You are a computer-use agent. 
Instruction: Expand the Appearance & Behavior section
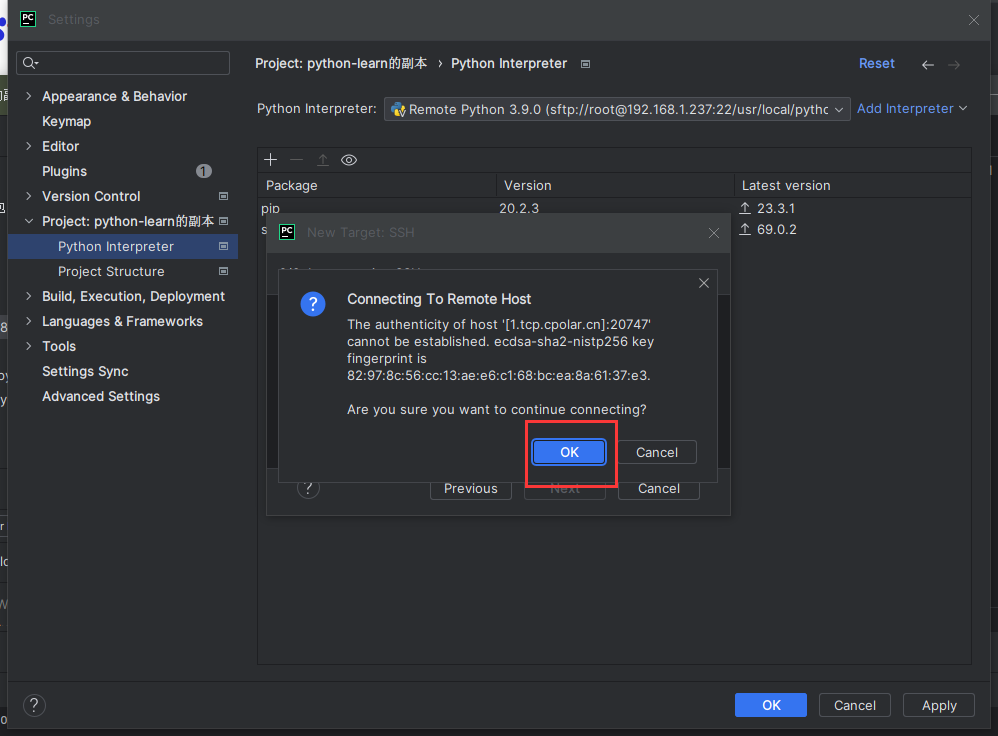(x=29, y=96)
